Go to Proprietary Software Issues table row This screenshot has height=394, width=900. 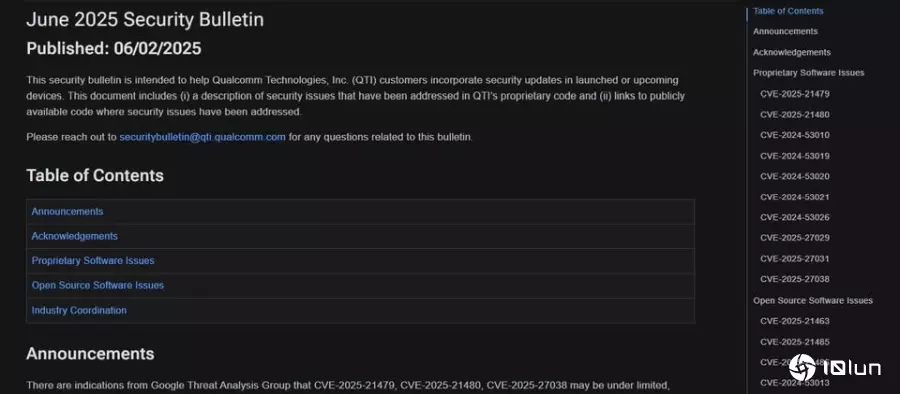tap(360, 261)
